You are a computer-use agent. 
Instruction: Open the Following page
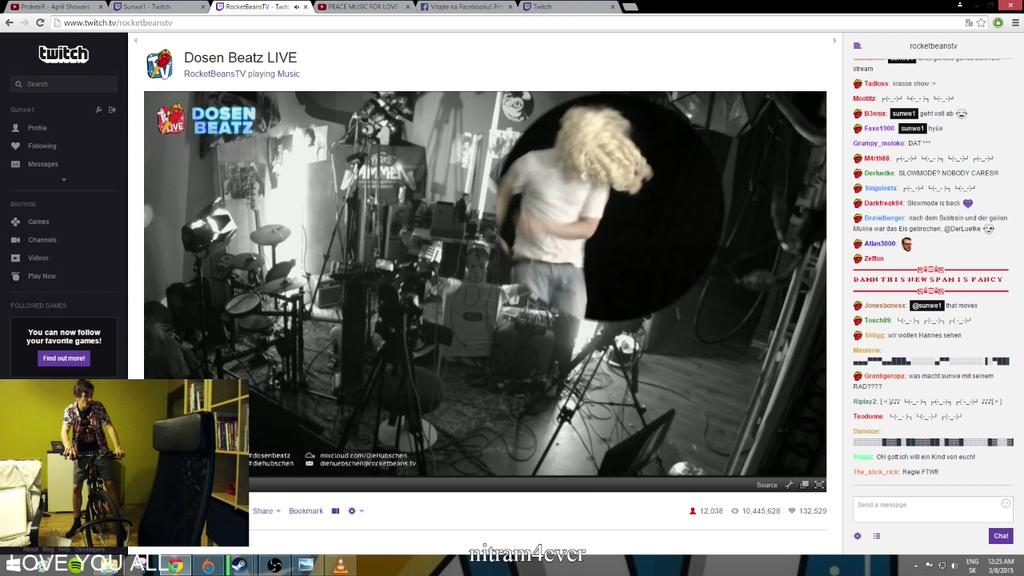point(42,146)
